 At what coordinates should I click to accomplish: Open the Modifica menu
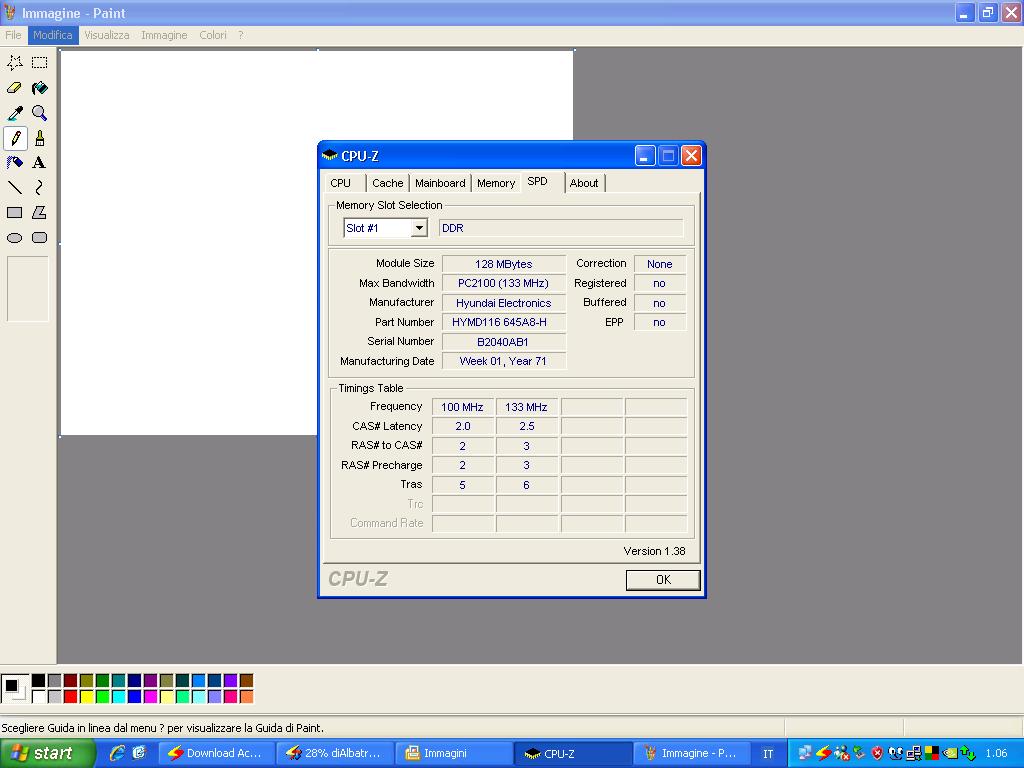[53, 35]
